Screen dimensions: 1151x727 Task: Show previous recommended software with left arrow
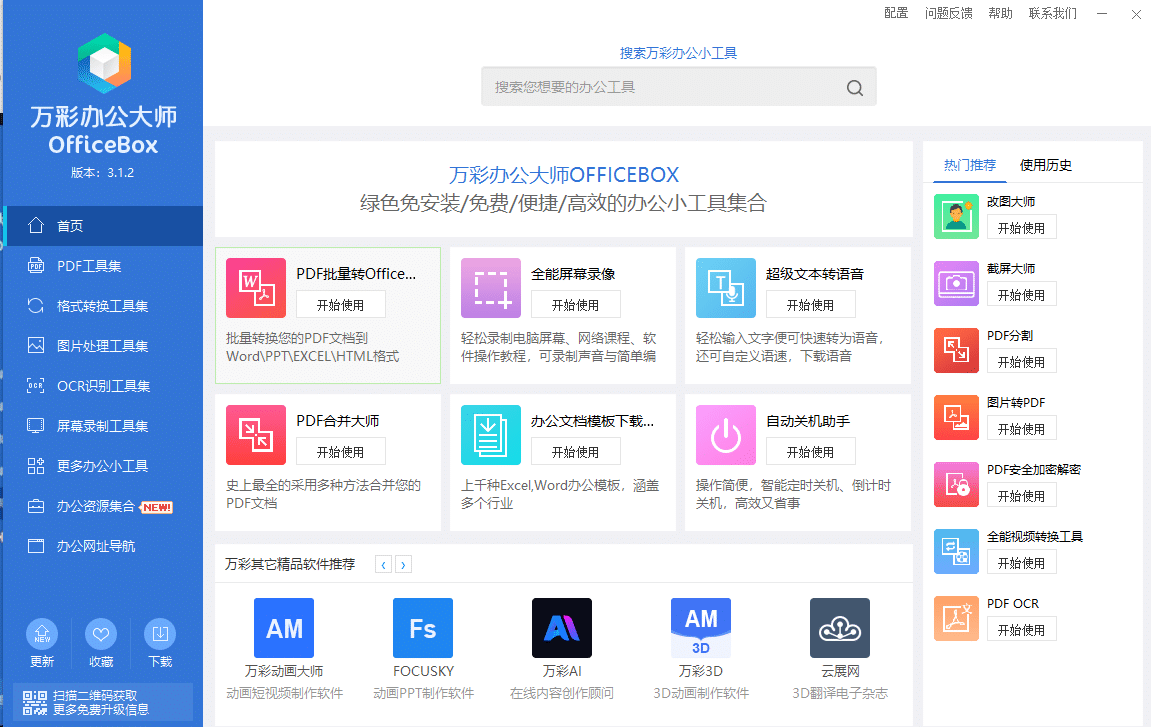[x=383, y=565]
